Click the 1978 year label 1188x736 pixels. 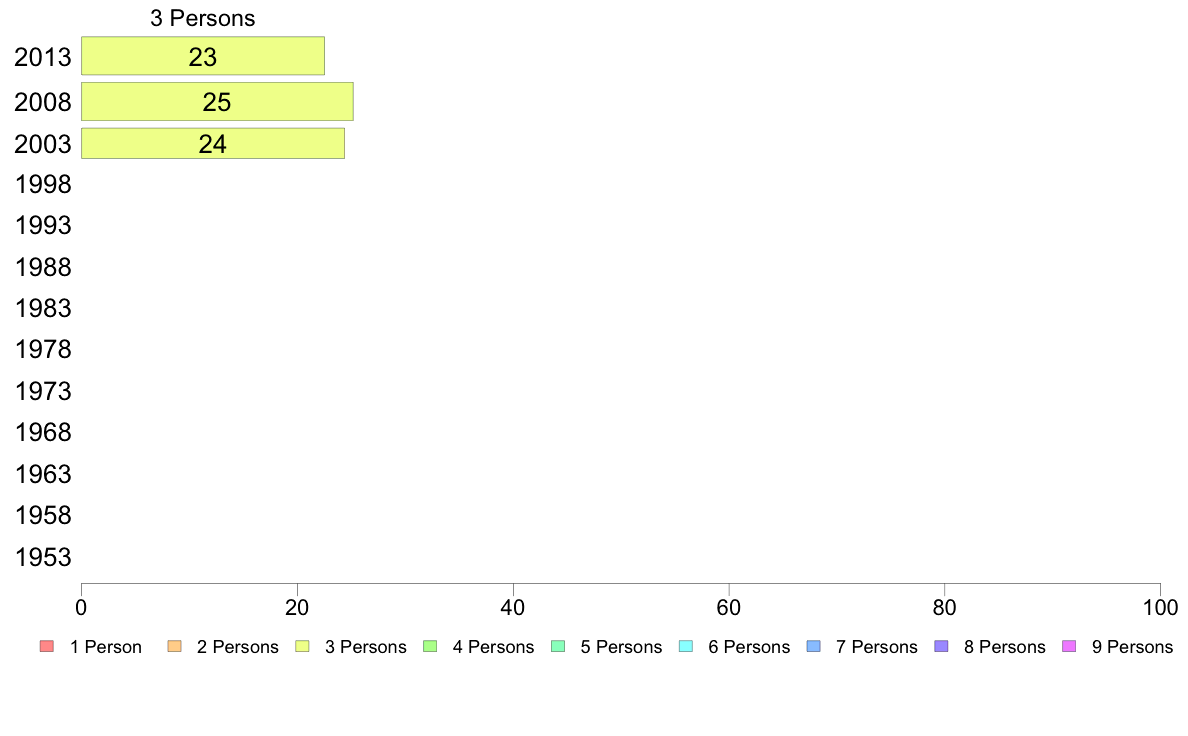point(43,350)
